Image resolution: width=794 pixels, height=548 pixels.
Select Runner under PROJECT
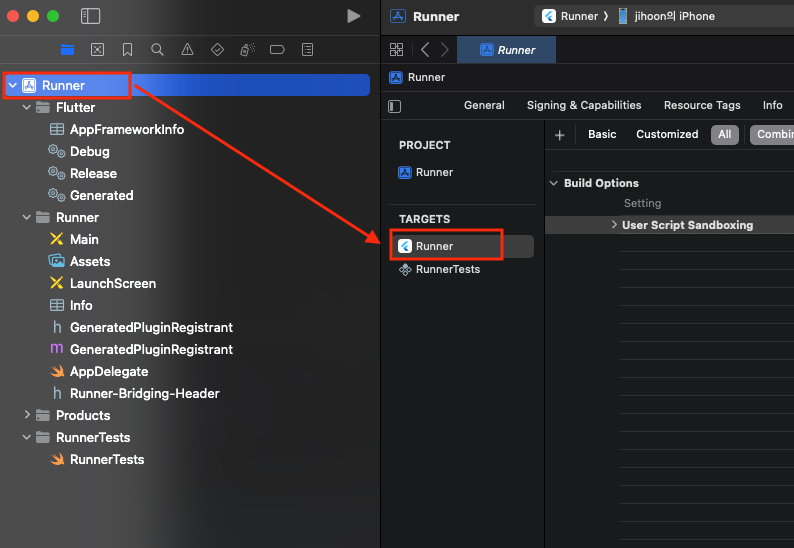(434, 172)
